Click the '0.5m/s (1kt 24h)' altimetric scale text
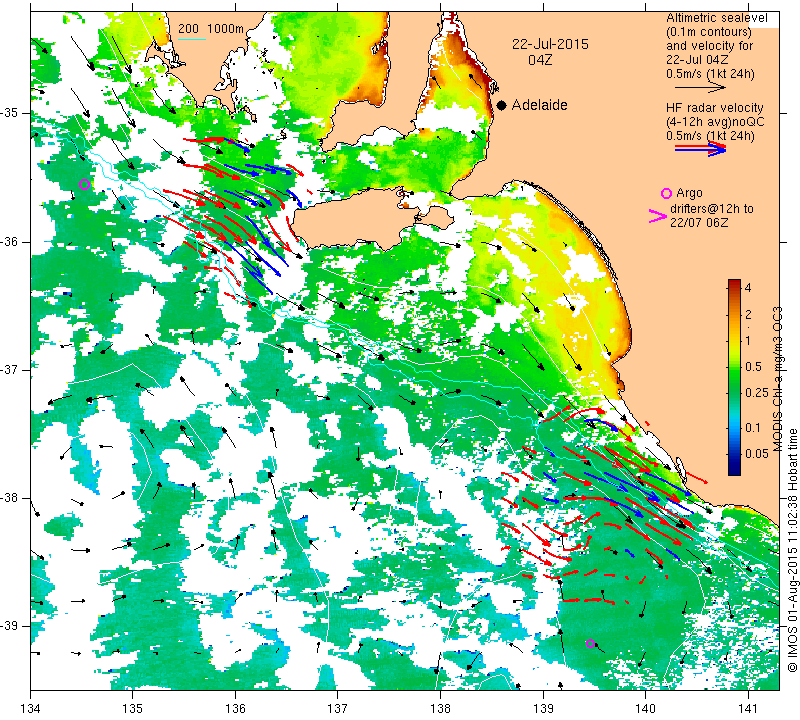Screen dimensions: 800x720 pos(710,74)
